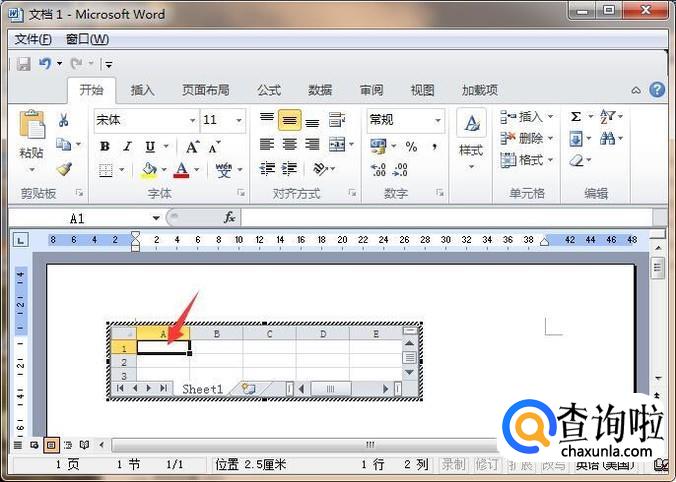Merge and center cells

click(337, 144)
